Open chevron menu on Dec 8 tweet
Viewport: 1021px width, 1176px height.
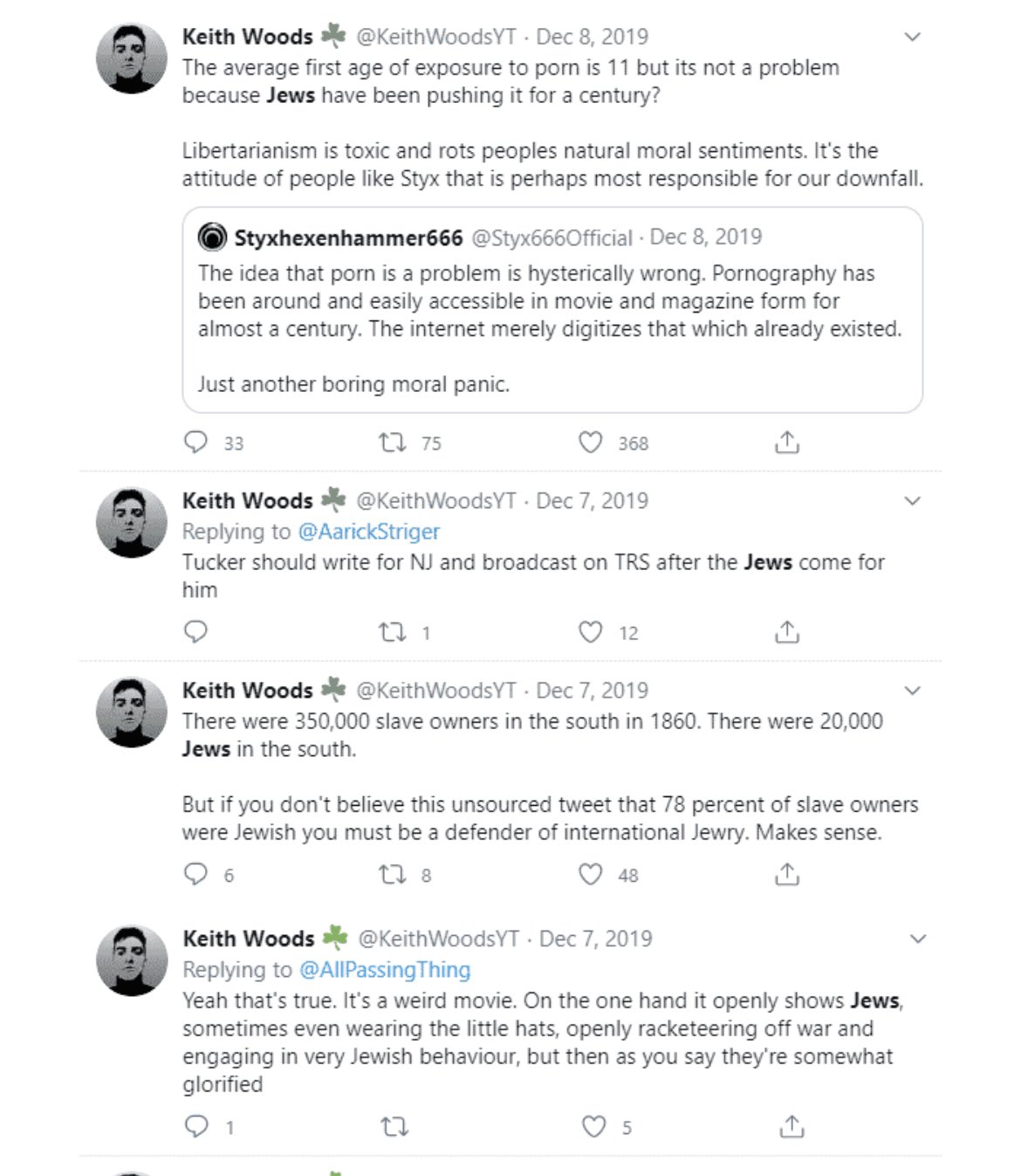point(913,37)
